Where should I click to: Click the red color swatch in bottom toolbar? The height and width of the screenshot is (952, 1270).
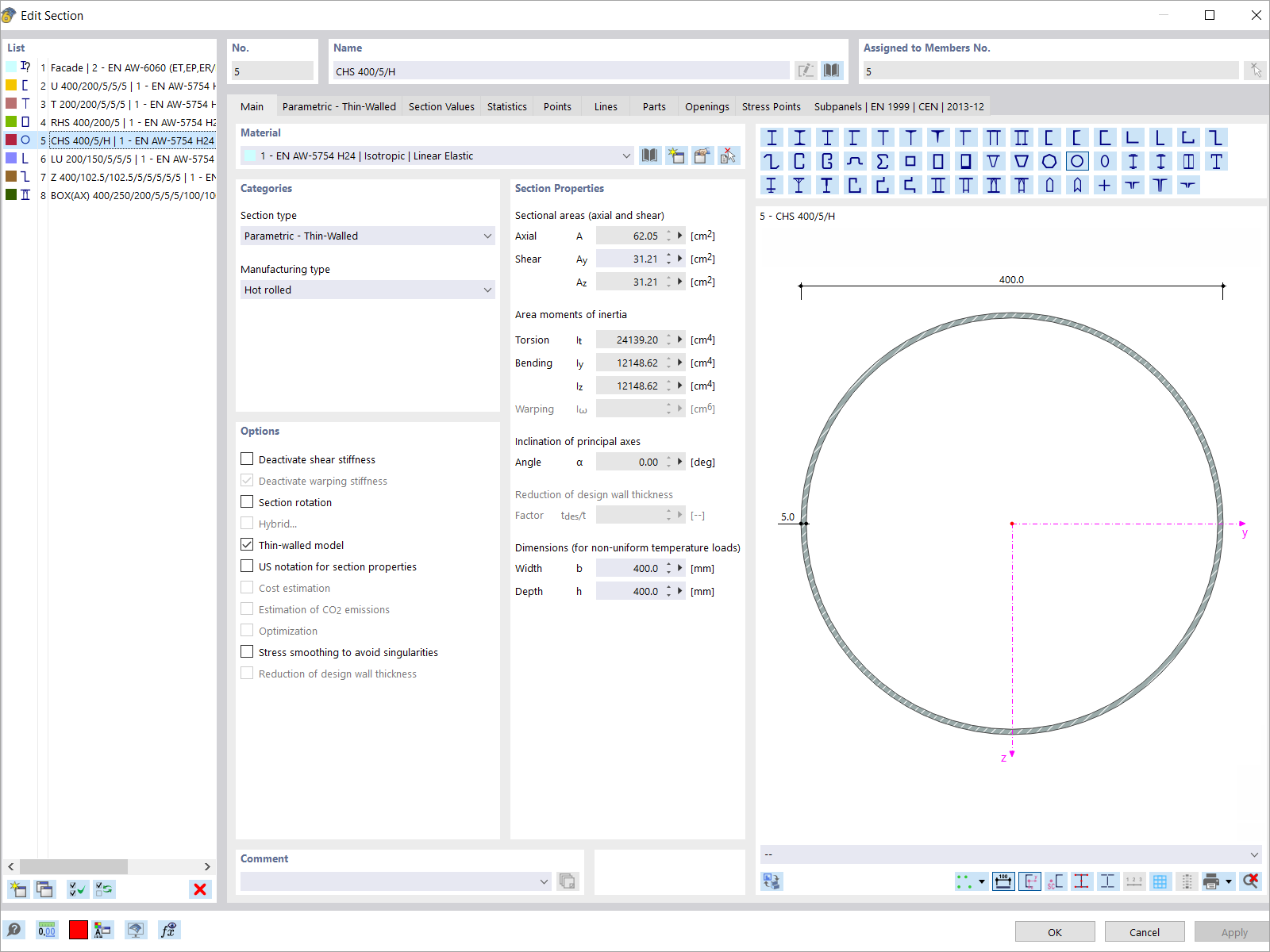point(78,929)
